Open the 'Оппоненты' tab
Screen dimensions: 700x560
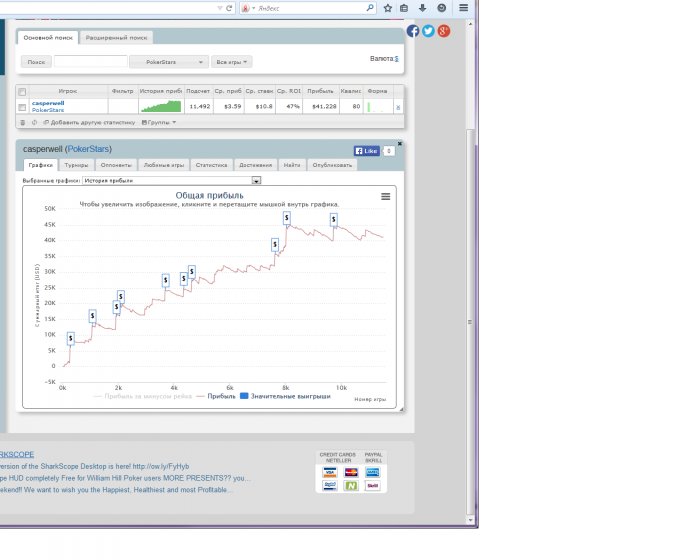[x=116, y=165]
